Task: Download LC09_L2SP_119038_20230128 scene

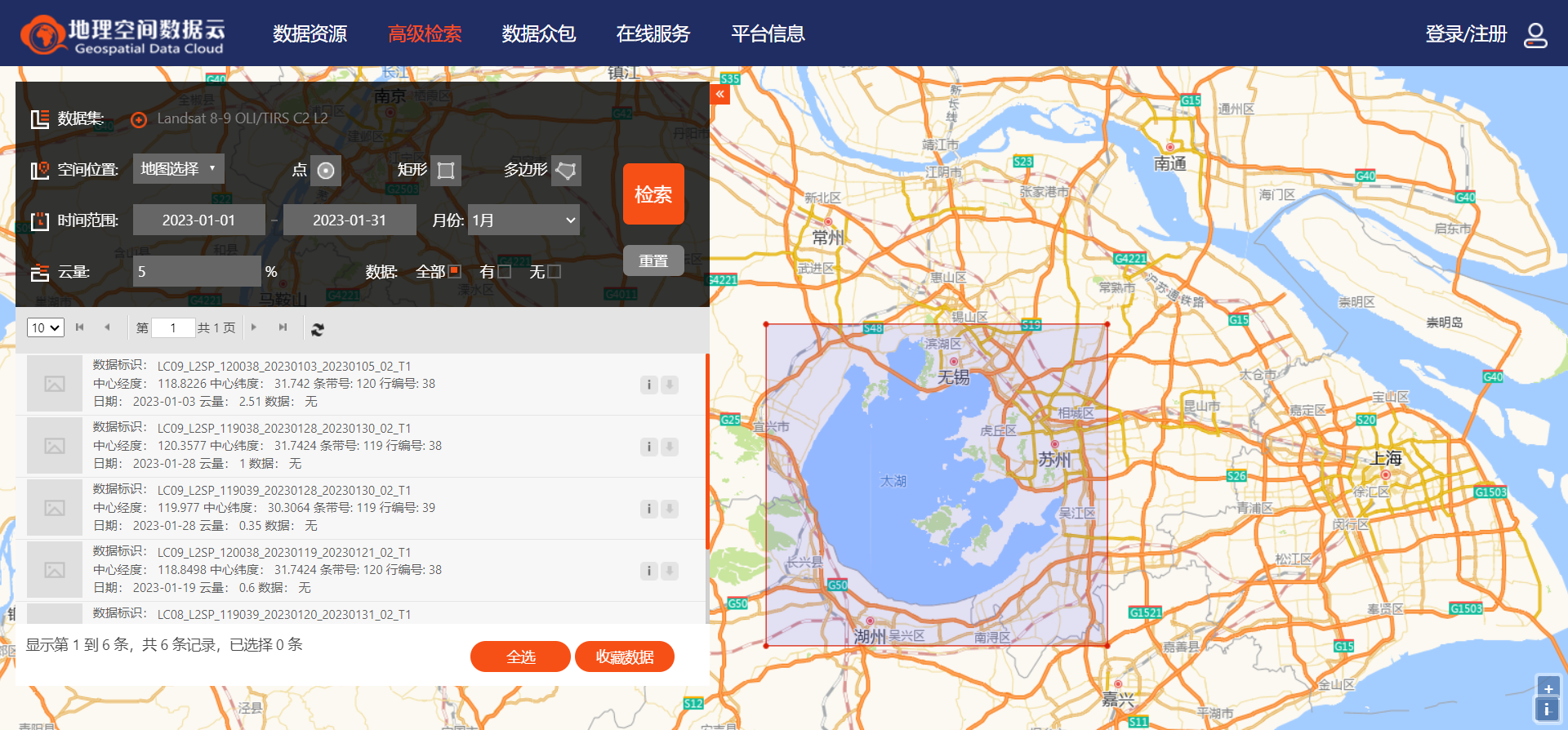Action: click(670, 447)
